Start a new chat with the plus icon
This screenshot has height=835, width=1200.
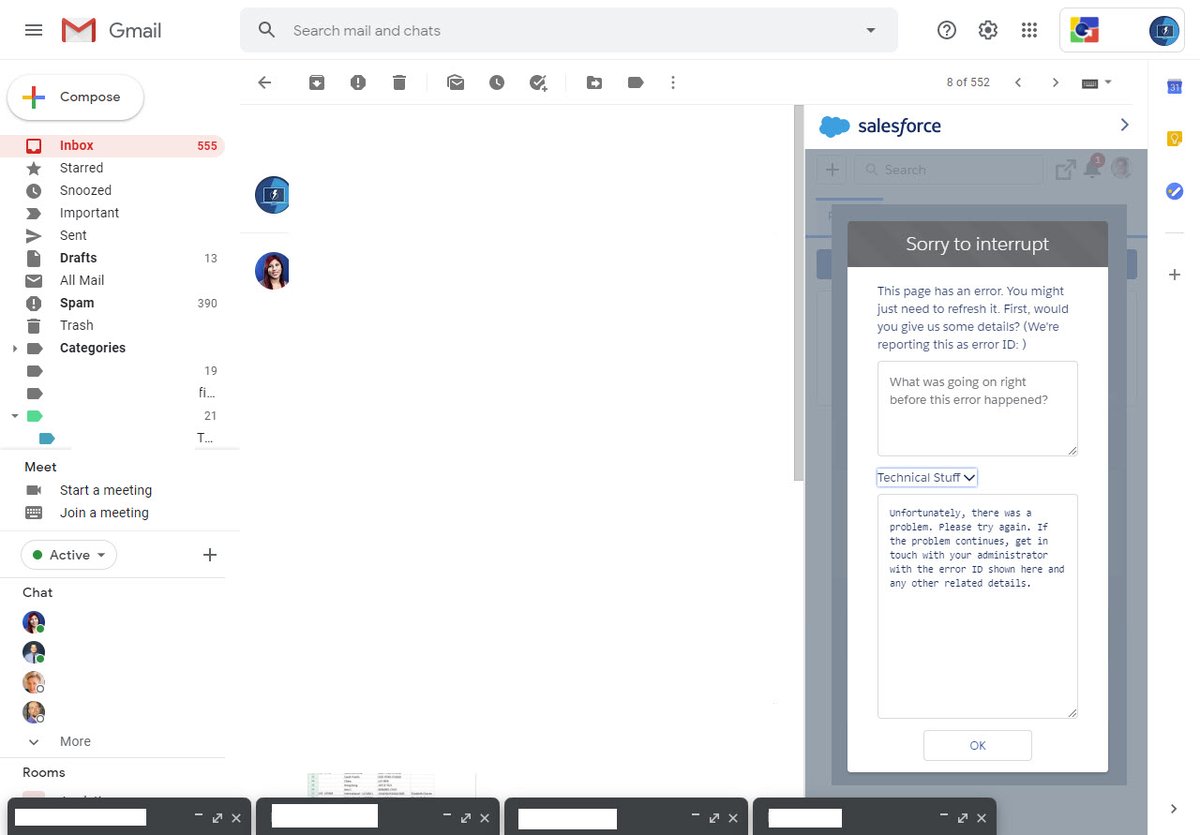tap(210, 555)
